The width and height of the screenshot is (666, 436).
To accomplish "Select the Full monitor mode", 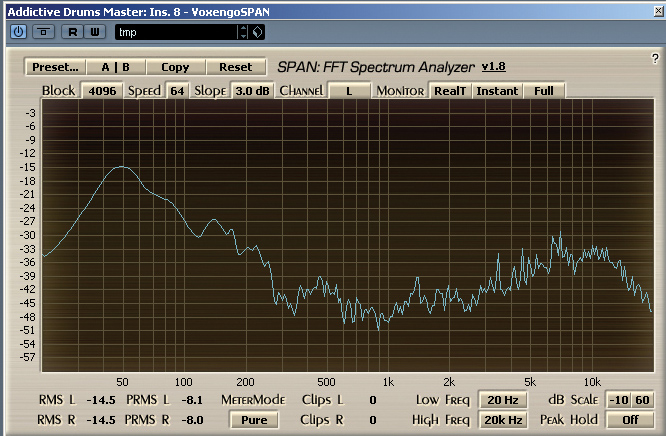I will tap(544, 91).
